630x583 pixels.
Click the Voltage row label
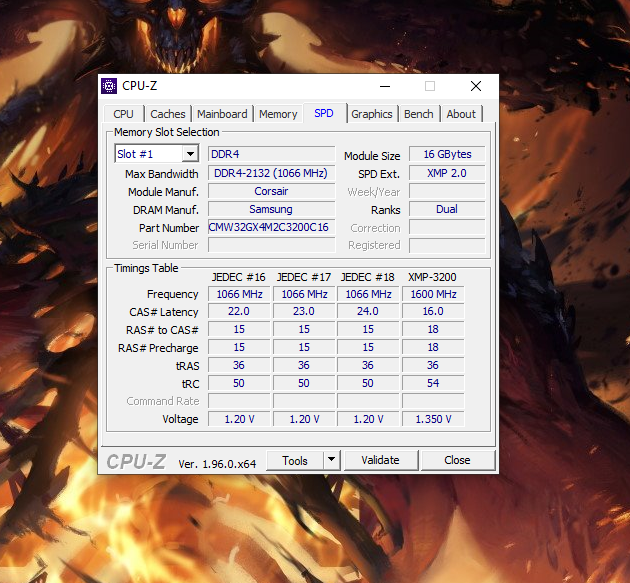click(180, 419)
